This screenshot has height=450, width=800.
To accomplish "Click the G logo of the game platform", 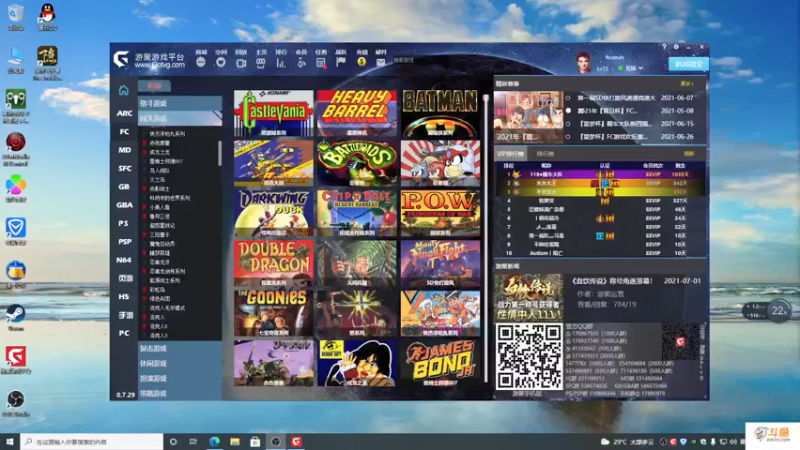I will click(121, 59).
